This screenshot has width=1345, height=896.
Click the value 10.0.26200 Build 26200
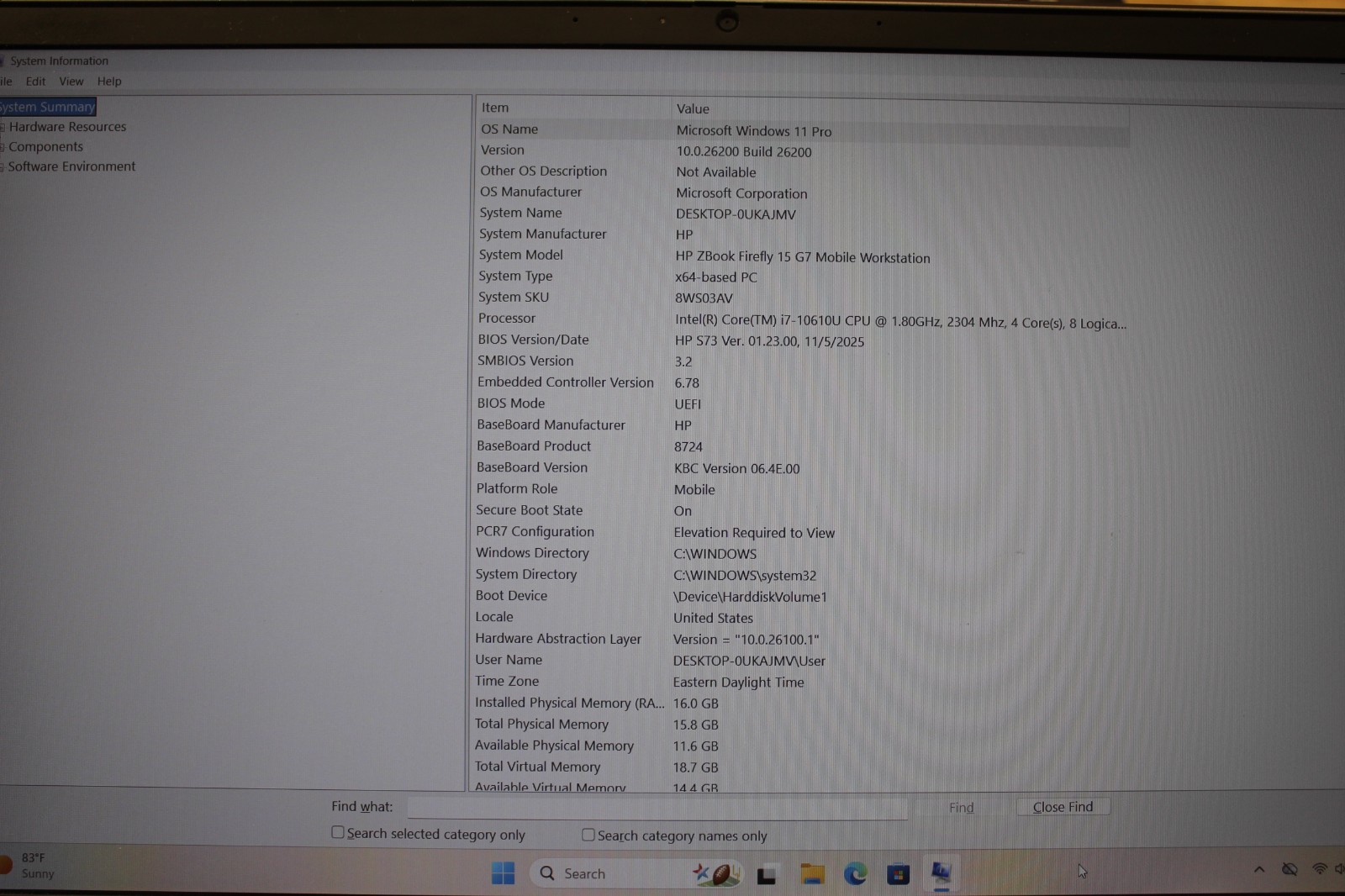(744, 152)
